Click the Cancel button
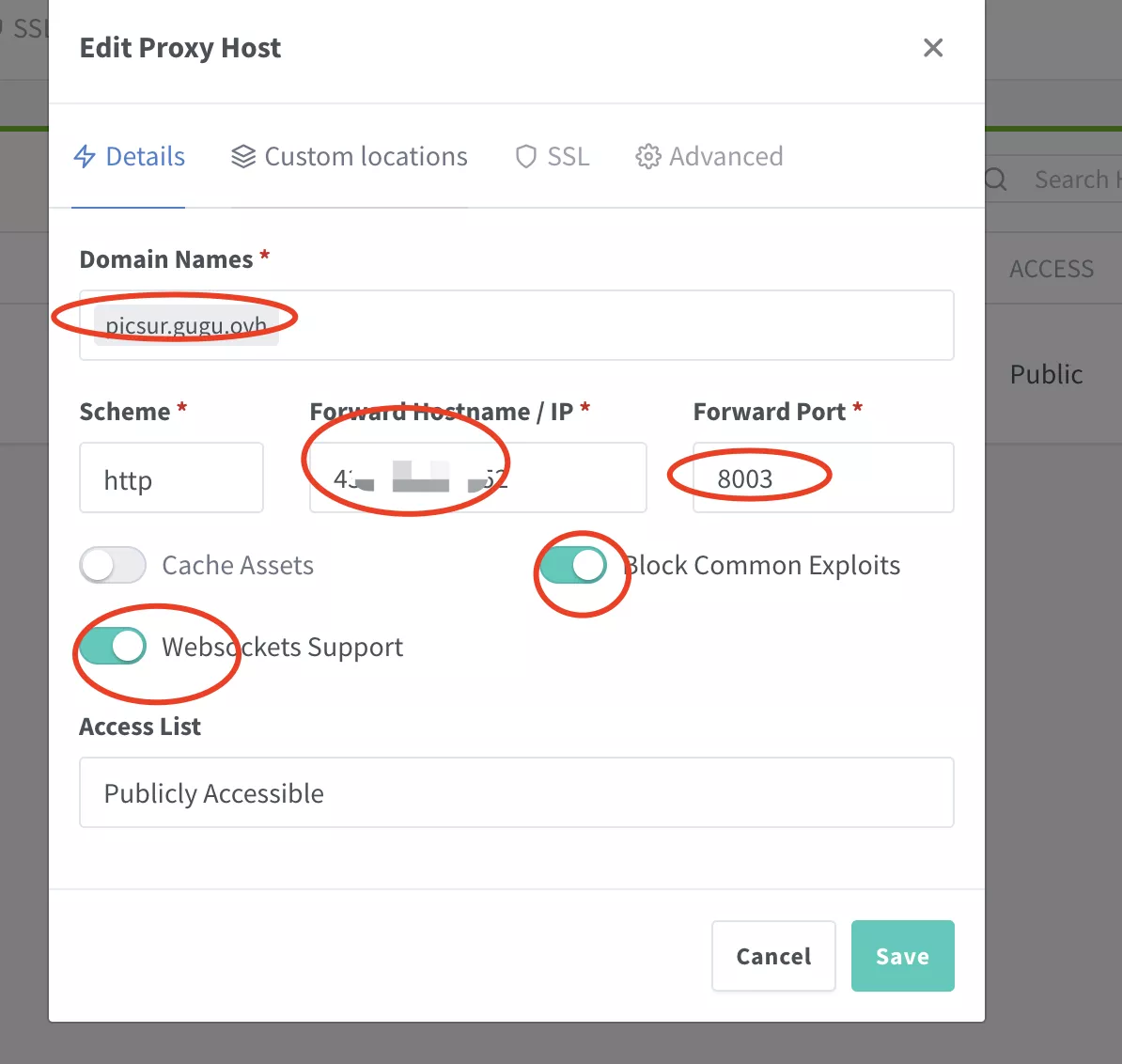This screenshot has height=1064, width=1122. coord(773,956)
